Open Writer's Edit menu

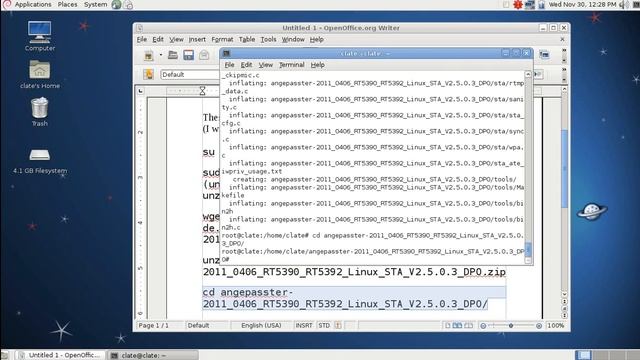point(158,40)
